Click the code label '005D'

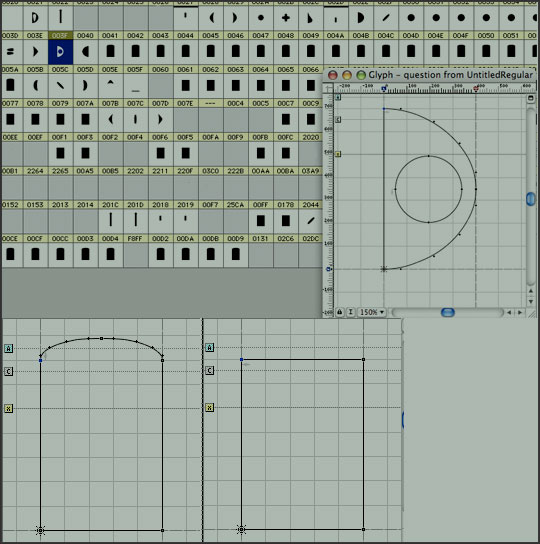85,69
